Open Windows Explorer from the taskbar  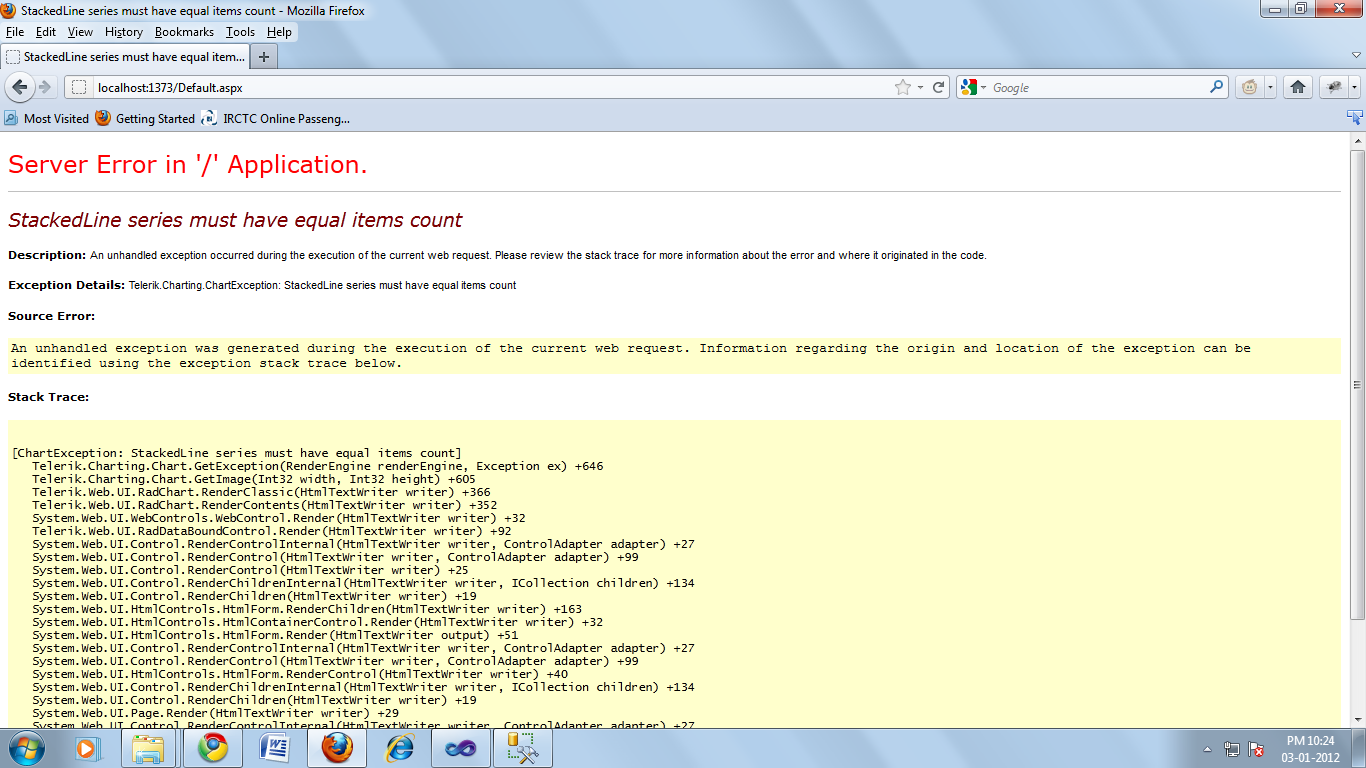[150, 748]
